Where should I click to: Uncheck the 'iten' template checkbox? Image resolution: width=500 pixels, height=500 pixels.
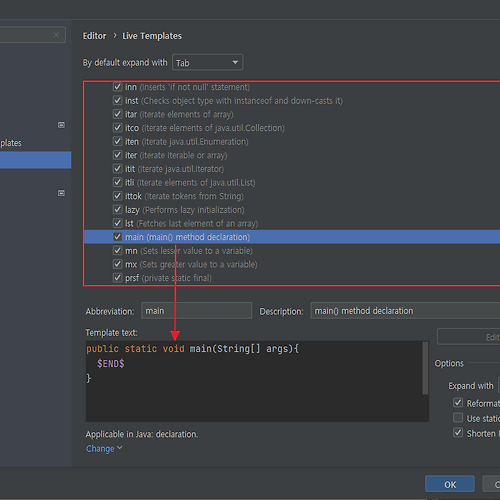(117, 141)
